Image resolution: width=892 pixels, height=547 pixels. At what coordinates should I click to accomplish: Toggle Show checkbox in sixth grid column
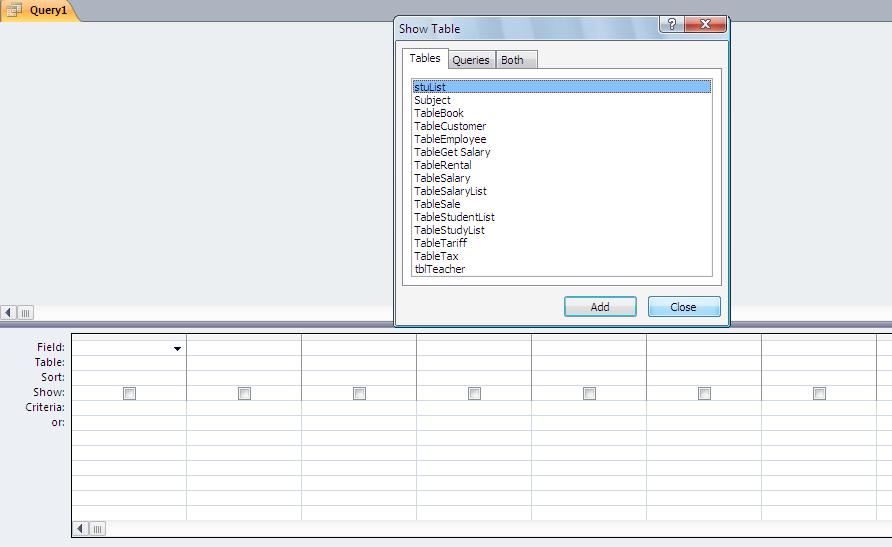tap(704, 393)
